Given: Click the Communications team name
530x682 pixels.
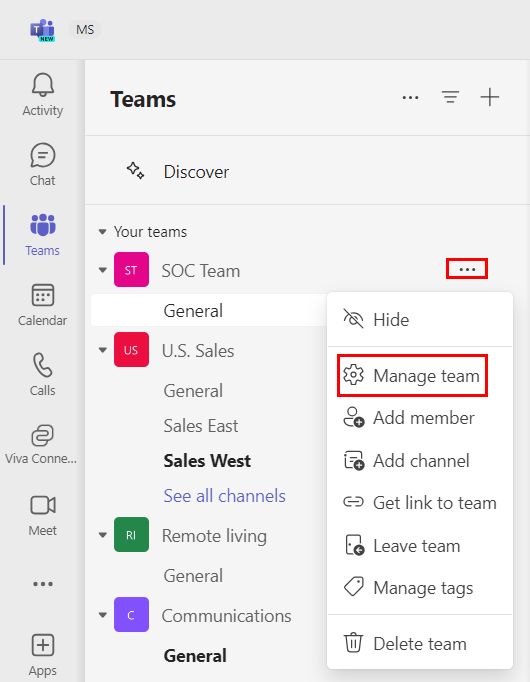Looking at the screenshot, I should pyautogui.click(x=227, y=616).
